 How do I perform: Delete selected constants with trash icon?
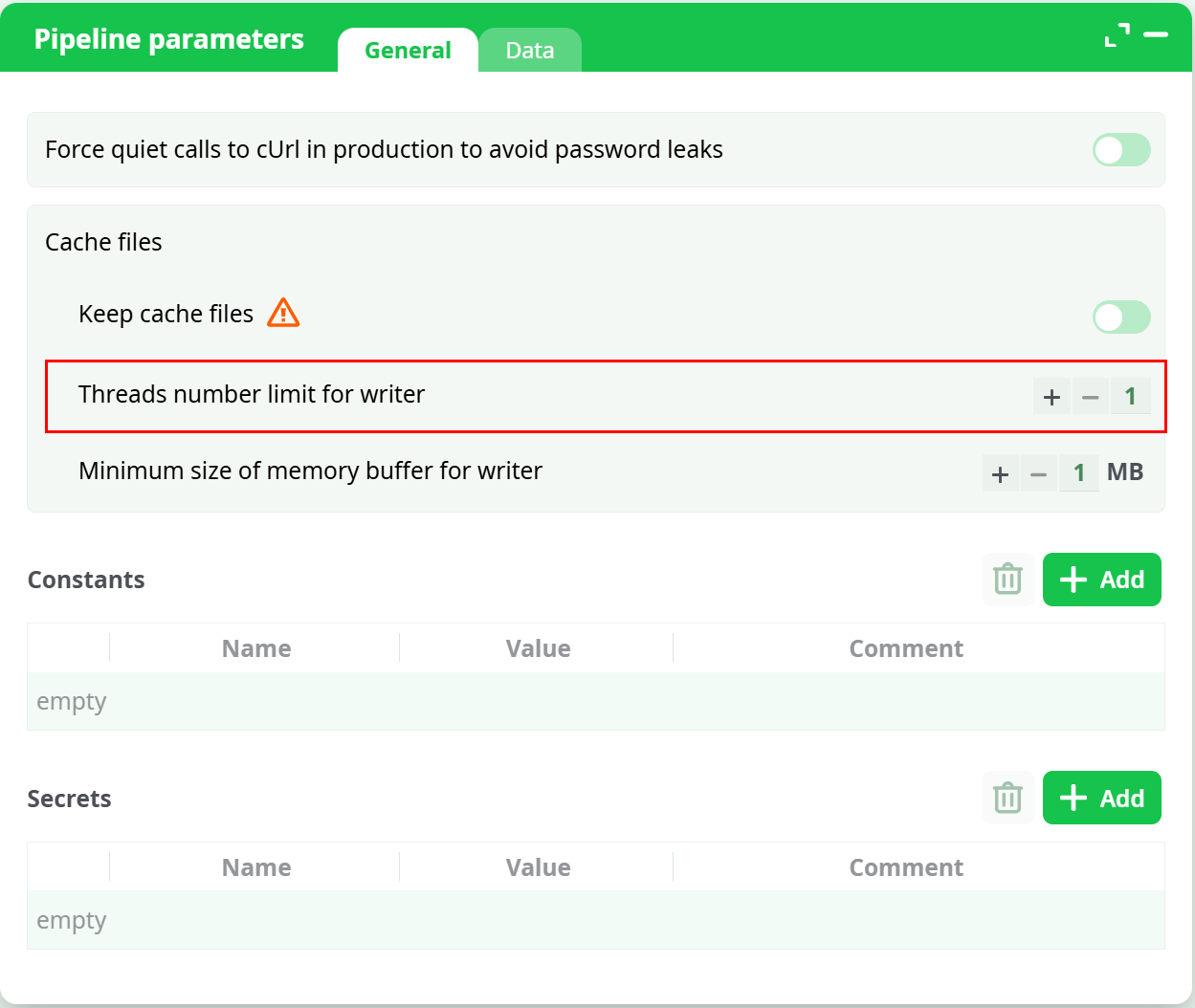pos(1007,580)
